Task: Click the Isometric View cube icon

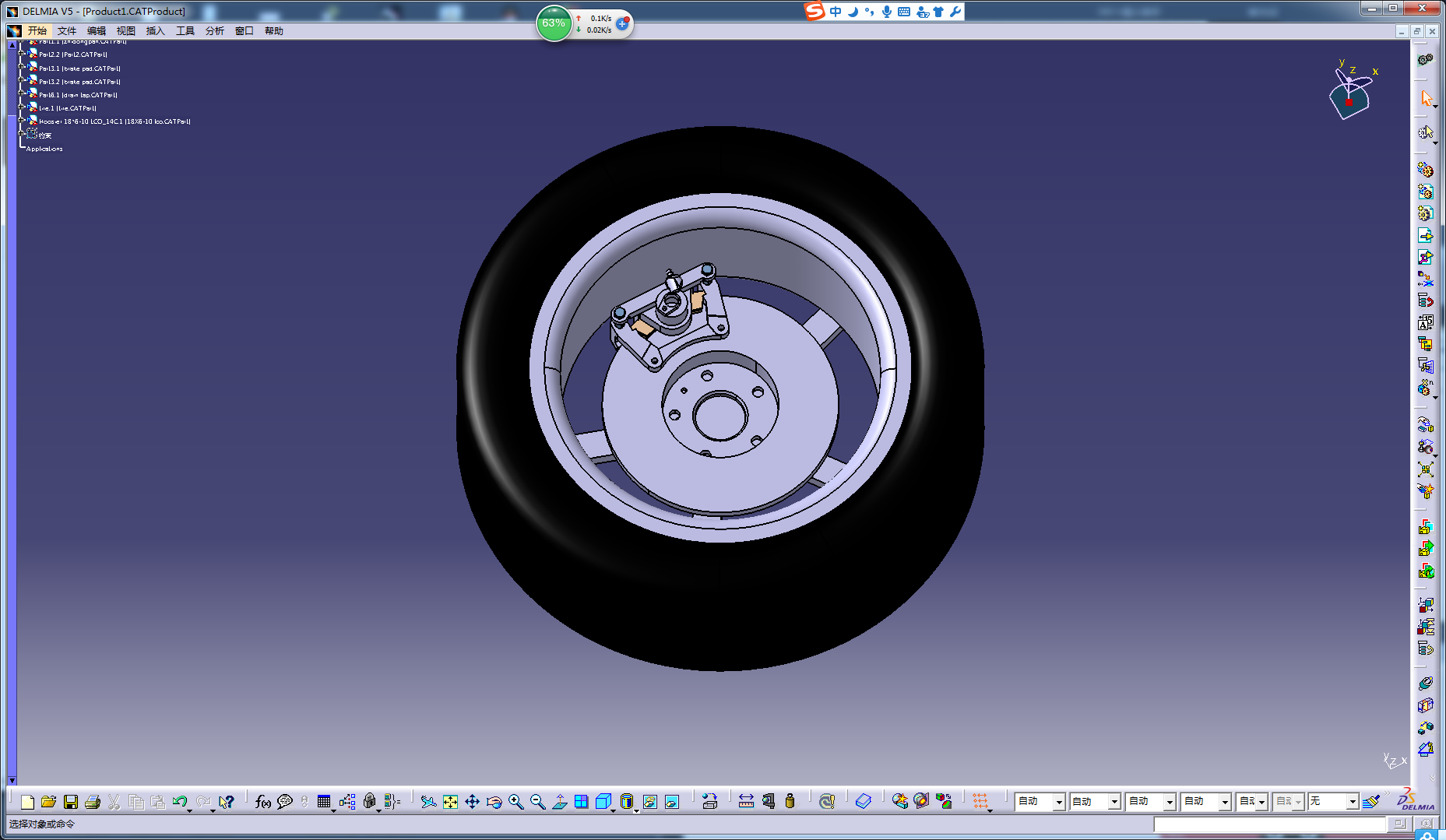Action: click(x=603, y=801)
